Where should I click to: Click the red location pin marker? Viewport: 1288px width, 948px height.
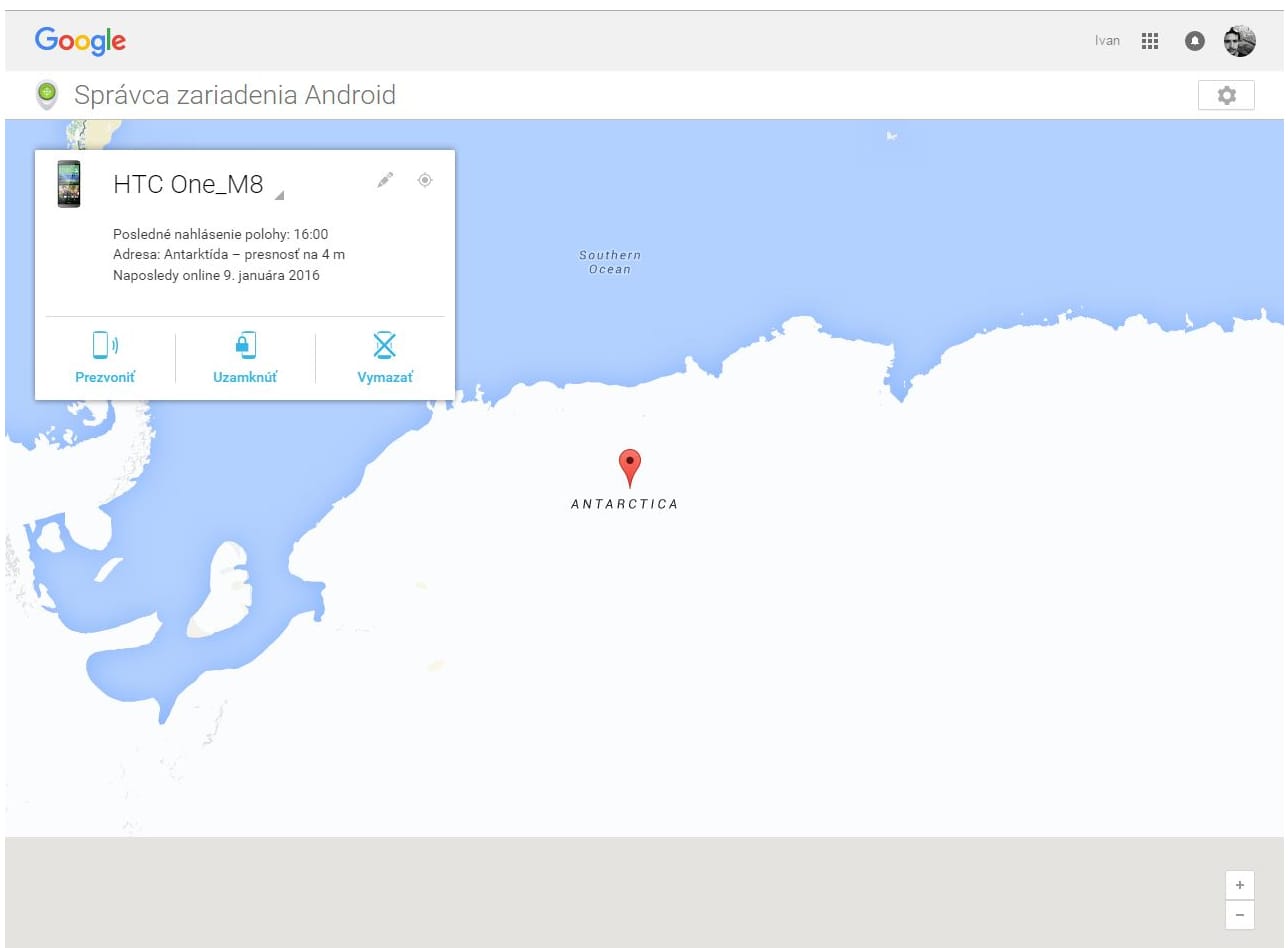pos(629,467)
